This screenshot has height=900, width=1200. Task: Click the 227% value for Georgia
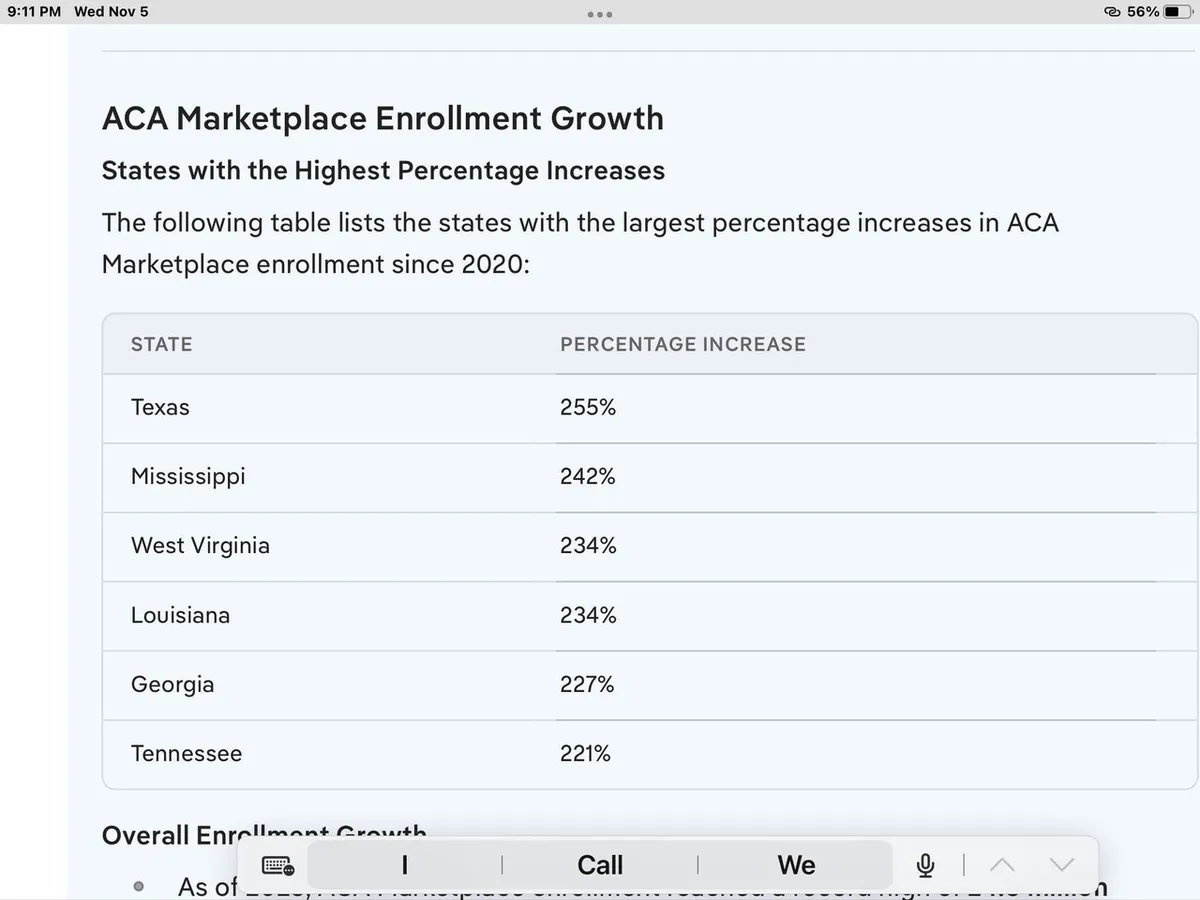[587, 685]
